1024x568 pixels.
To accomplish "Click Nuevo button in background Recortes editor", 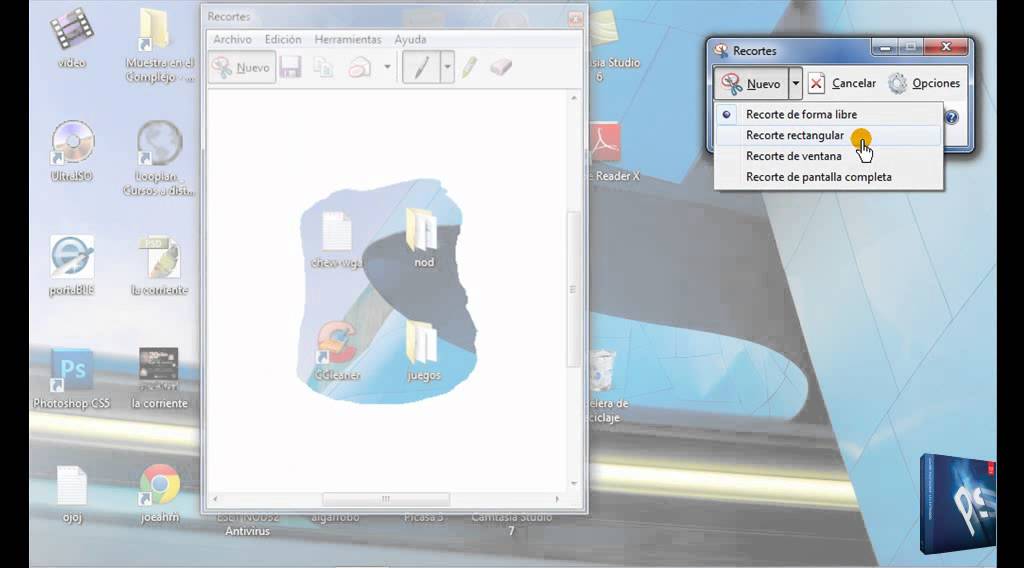I will 241,67.
